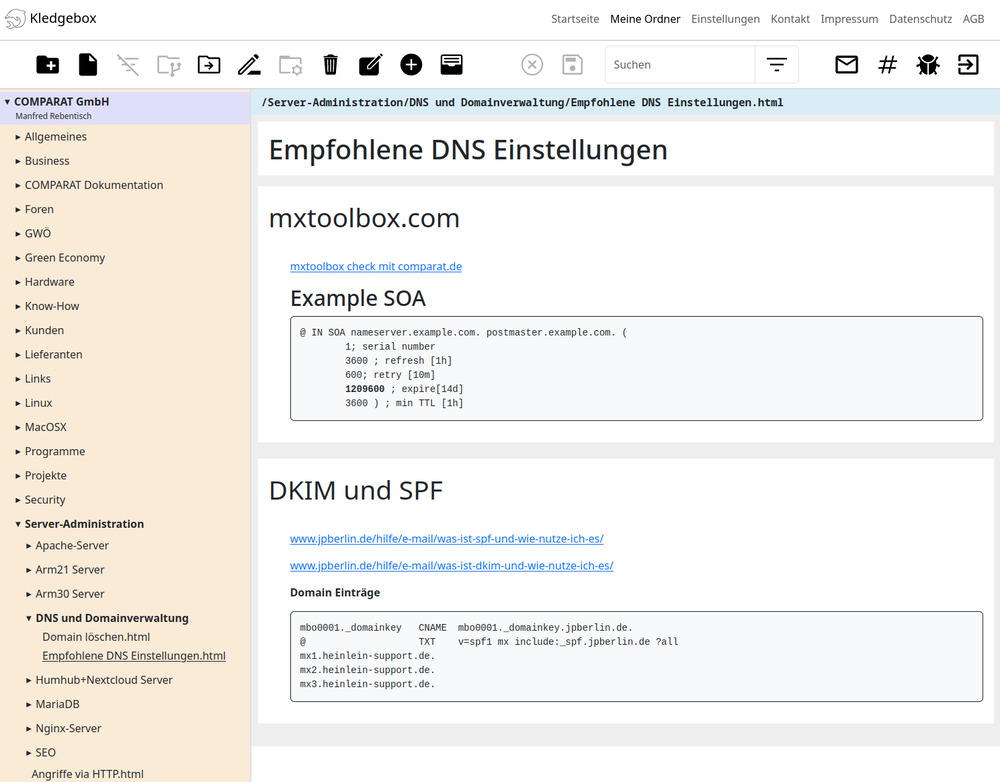
Task: Open search filter options icon
Action: click(777, 64)
